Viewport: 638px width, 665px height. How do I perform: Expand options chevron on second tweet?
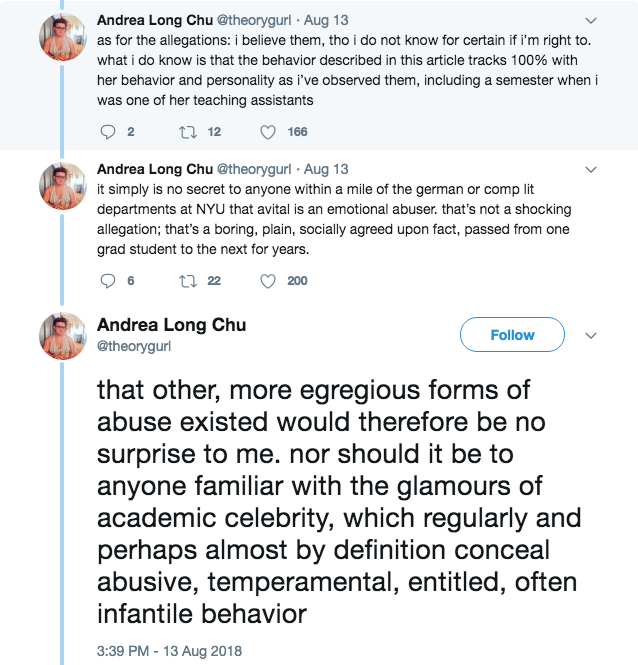(591, 169)
